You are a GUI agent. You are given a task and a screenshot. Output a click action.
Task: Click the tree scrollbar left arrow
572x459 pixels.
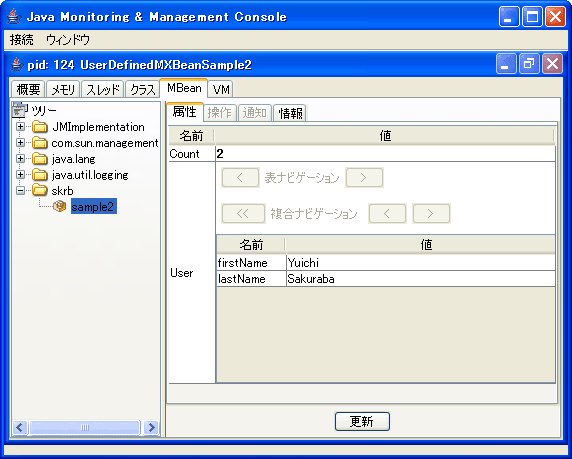click(x=20, y=427)
